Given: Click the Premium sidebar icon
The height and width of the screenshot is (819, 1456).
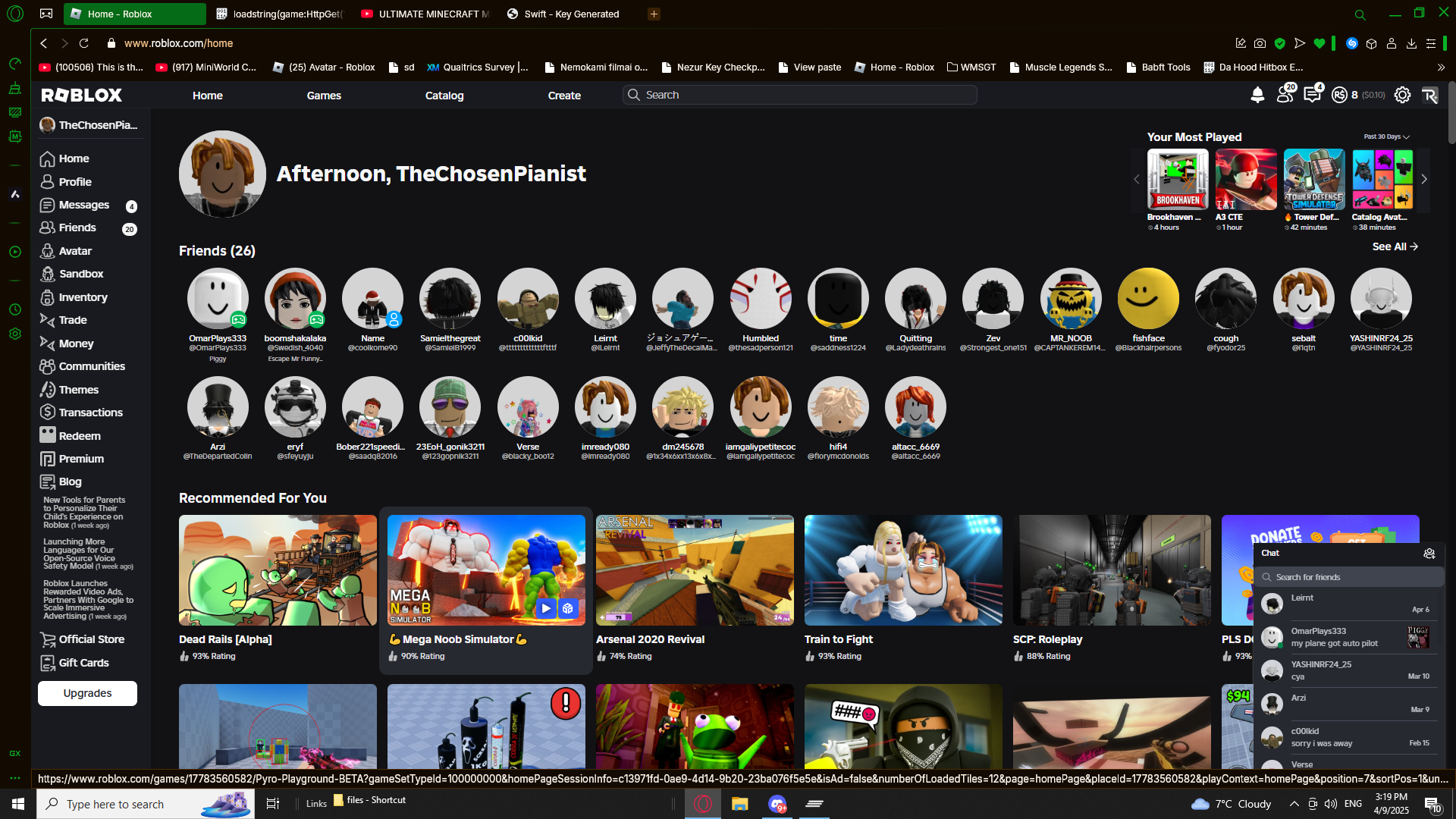Looking at the screenshot, I should point(47,459).
